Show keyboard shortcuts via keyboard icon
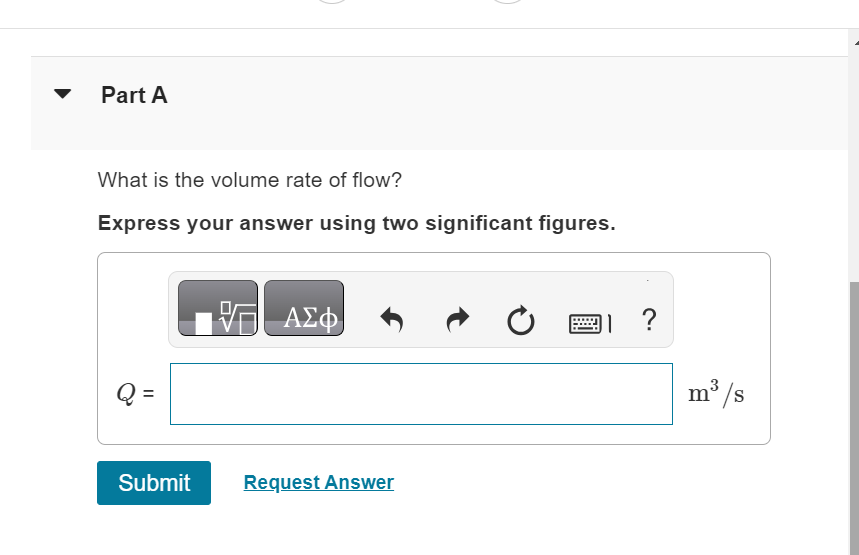This screenshot has height=555, width=859. point(587,322)
